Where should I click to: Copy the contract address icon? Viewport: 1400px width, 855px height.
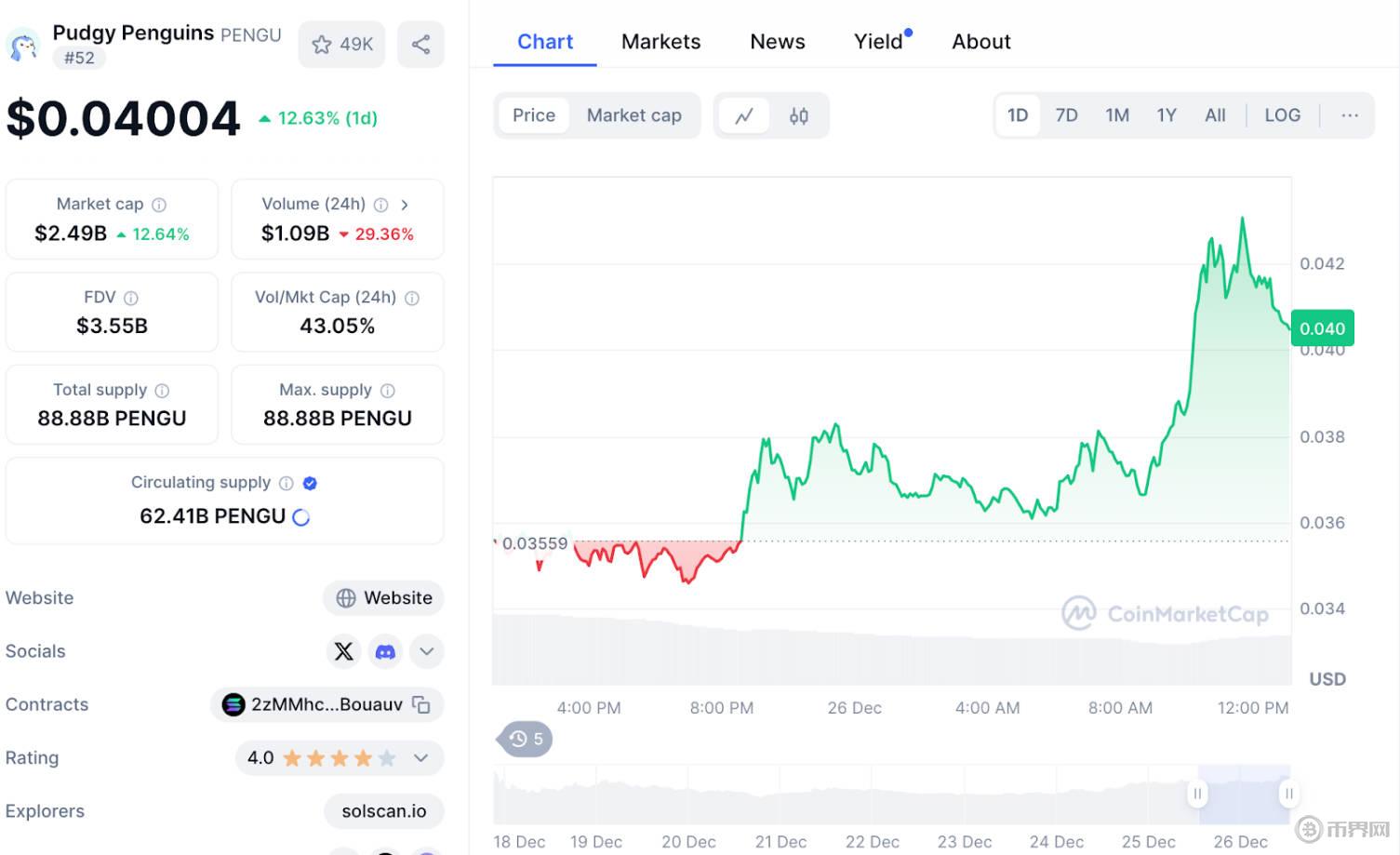421,705
